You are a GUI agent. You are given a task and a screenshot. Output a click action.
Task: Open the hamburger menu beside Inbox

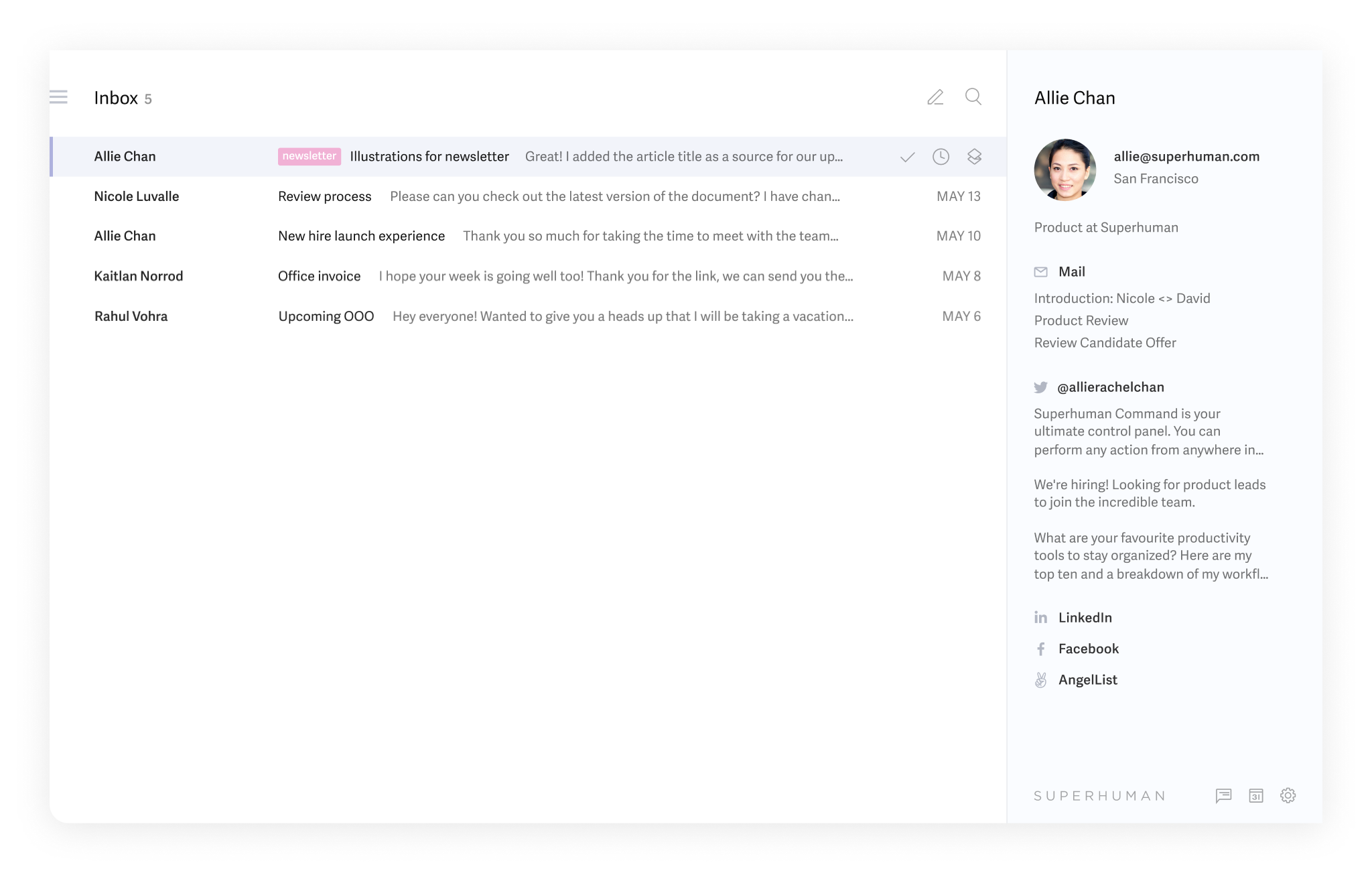point(58,97)
